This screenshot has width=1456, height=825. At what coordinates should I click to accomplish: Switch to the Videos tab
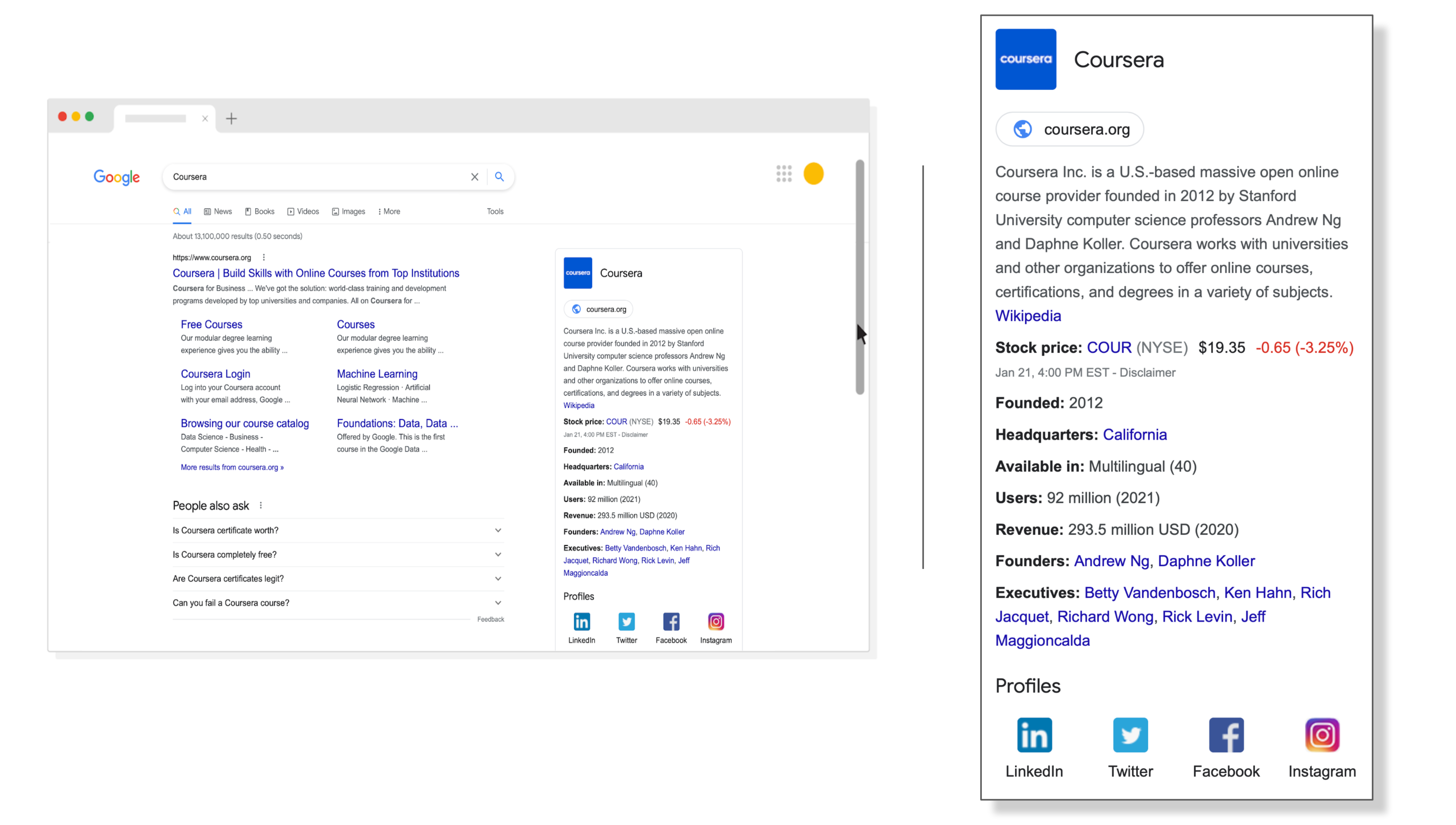click(303, 211)
